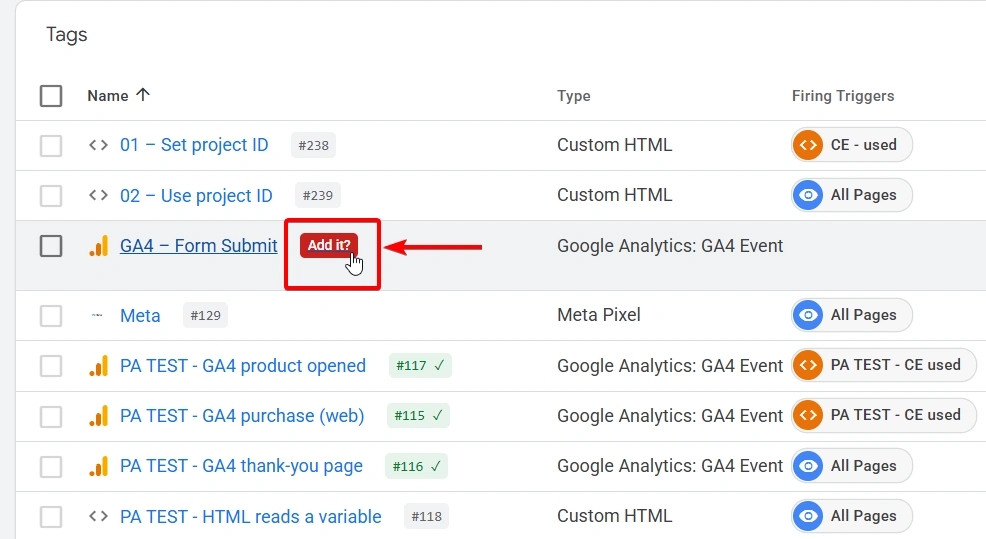Open PA TEST - HTML reads a variable tag

tap(251, 517)
